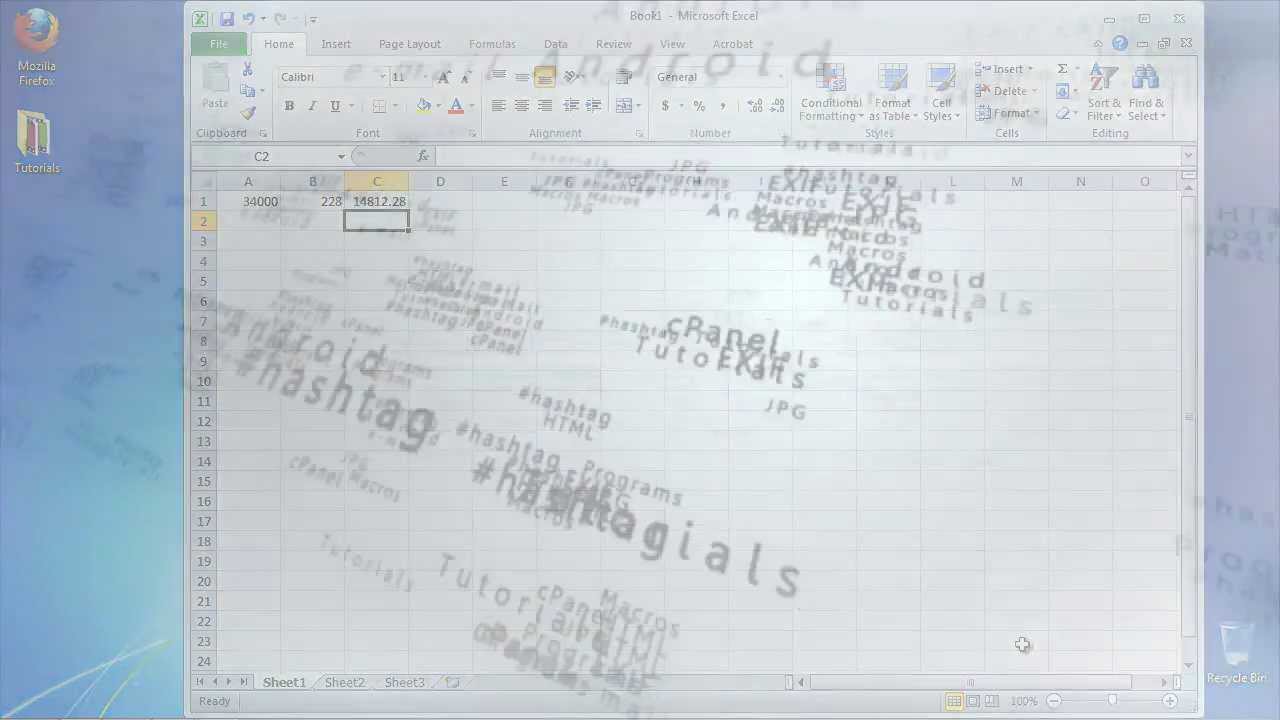Click the Insert Function fx button

click(x=423, y=156)
